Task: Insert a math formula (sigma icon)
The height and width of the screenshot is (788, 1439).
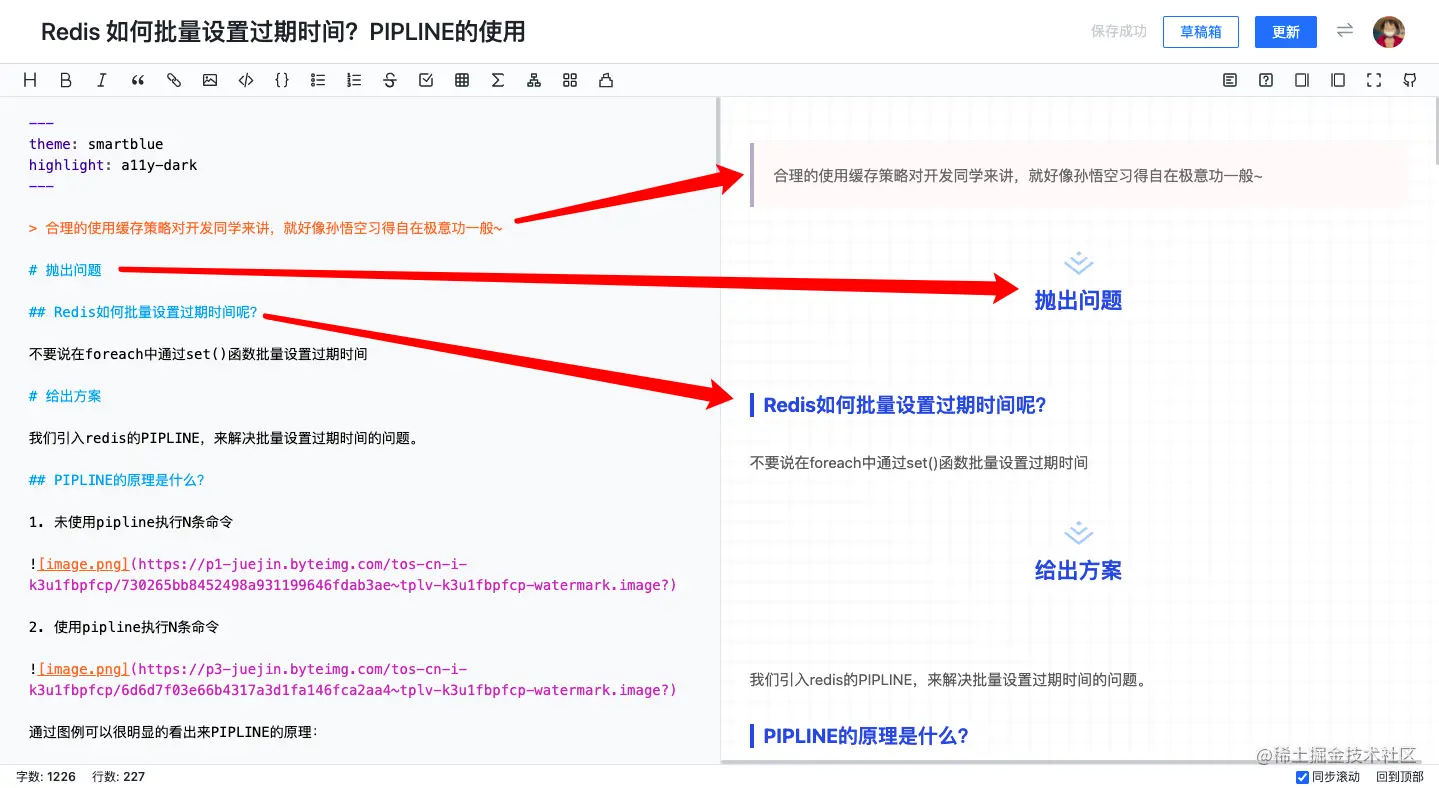Action: pos(498,81)
